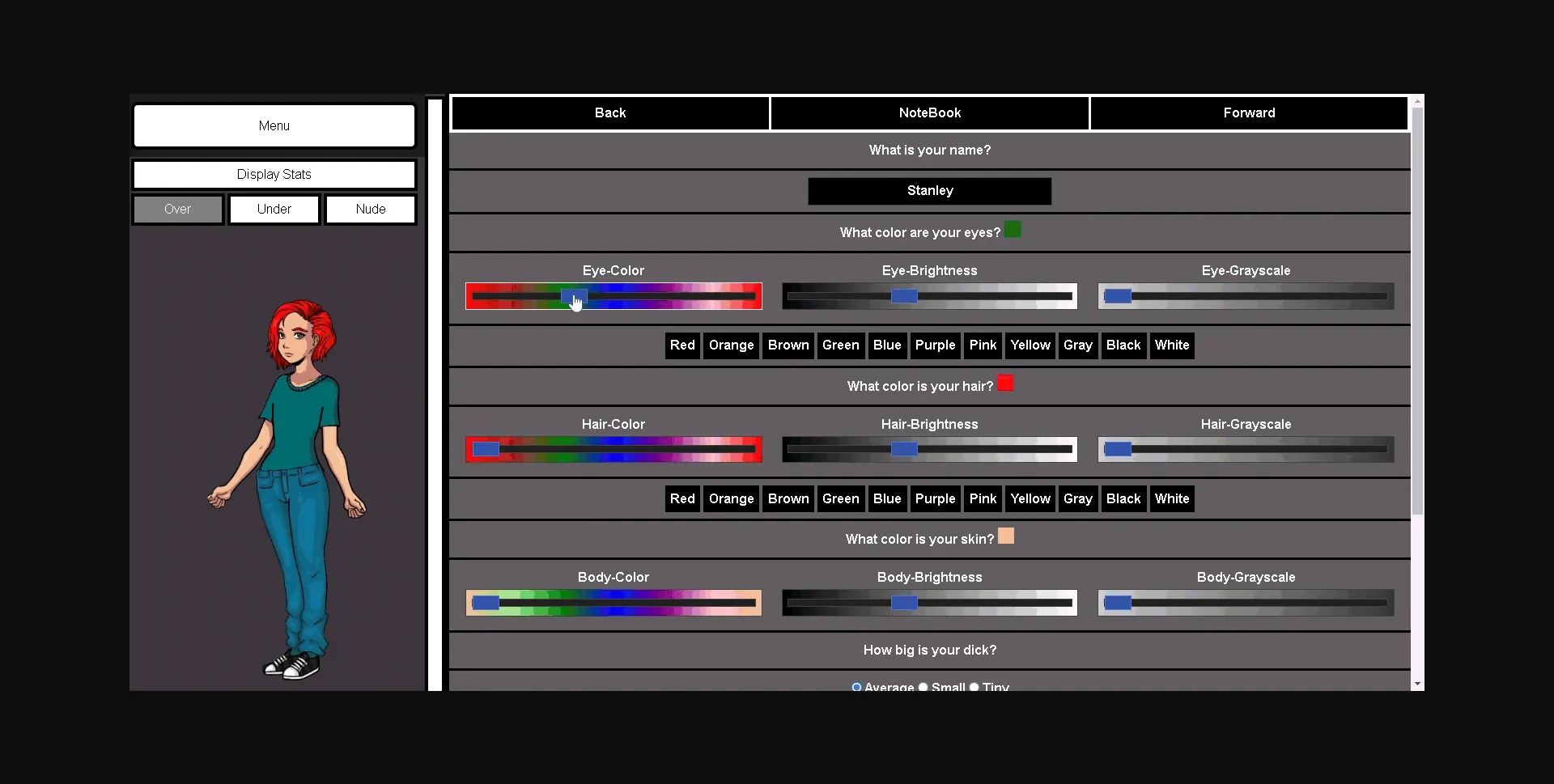
Task: Choose the Small size radio button
Action: click(923, 686)
